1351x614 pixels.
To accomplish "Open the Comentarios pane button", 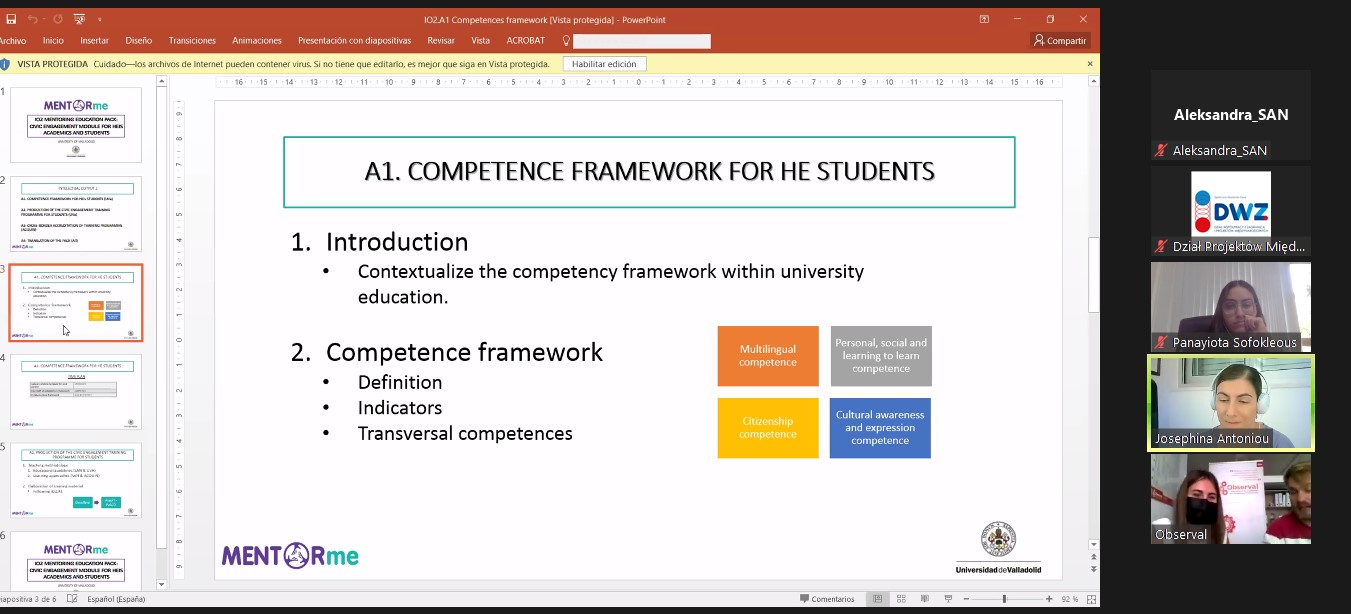I will tap(827, 599).
